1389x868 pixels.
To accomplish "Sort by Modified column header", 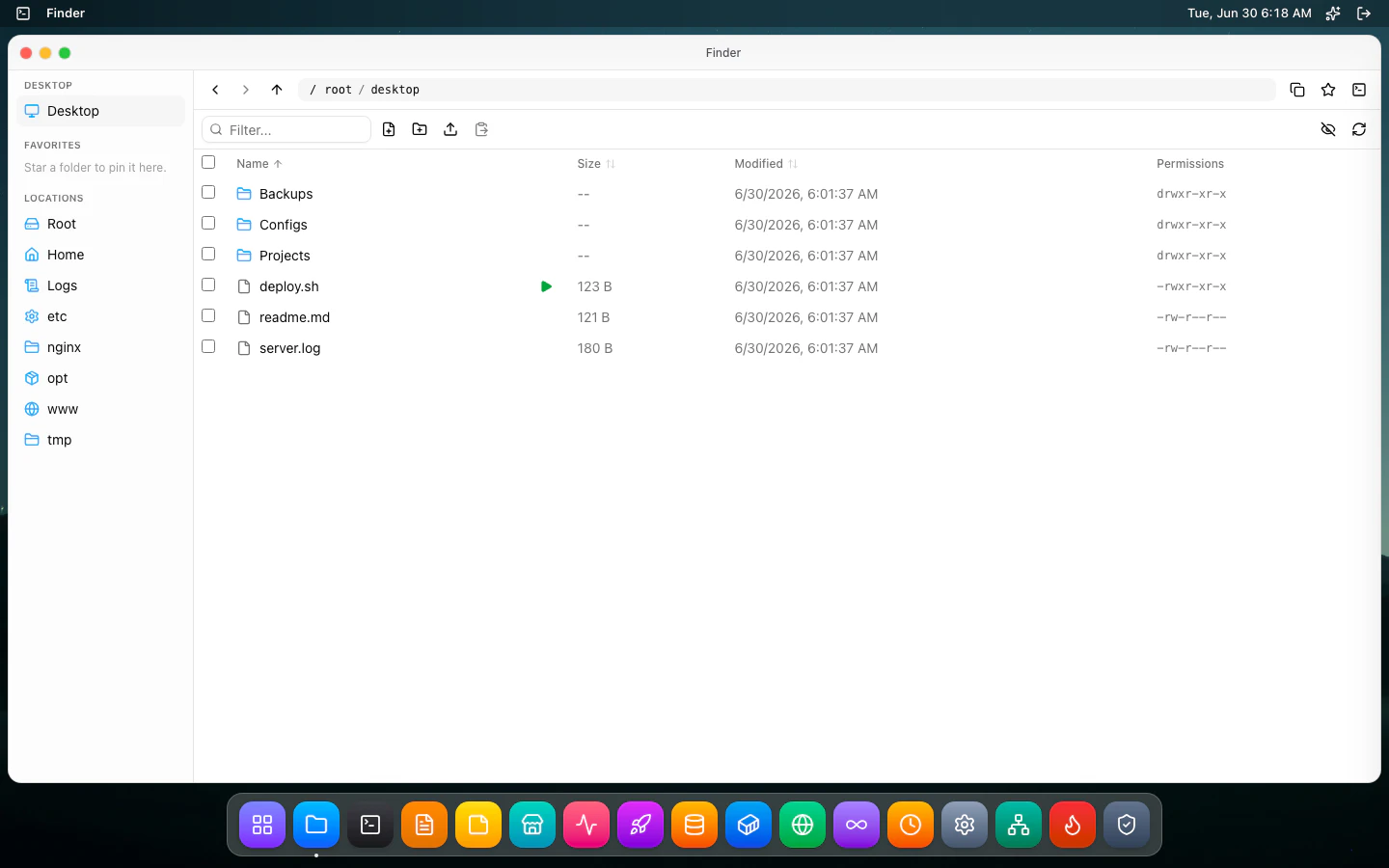I will (766, 164).
